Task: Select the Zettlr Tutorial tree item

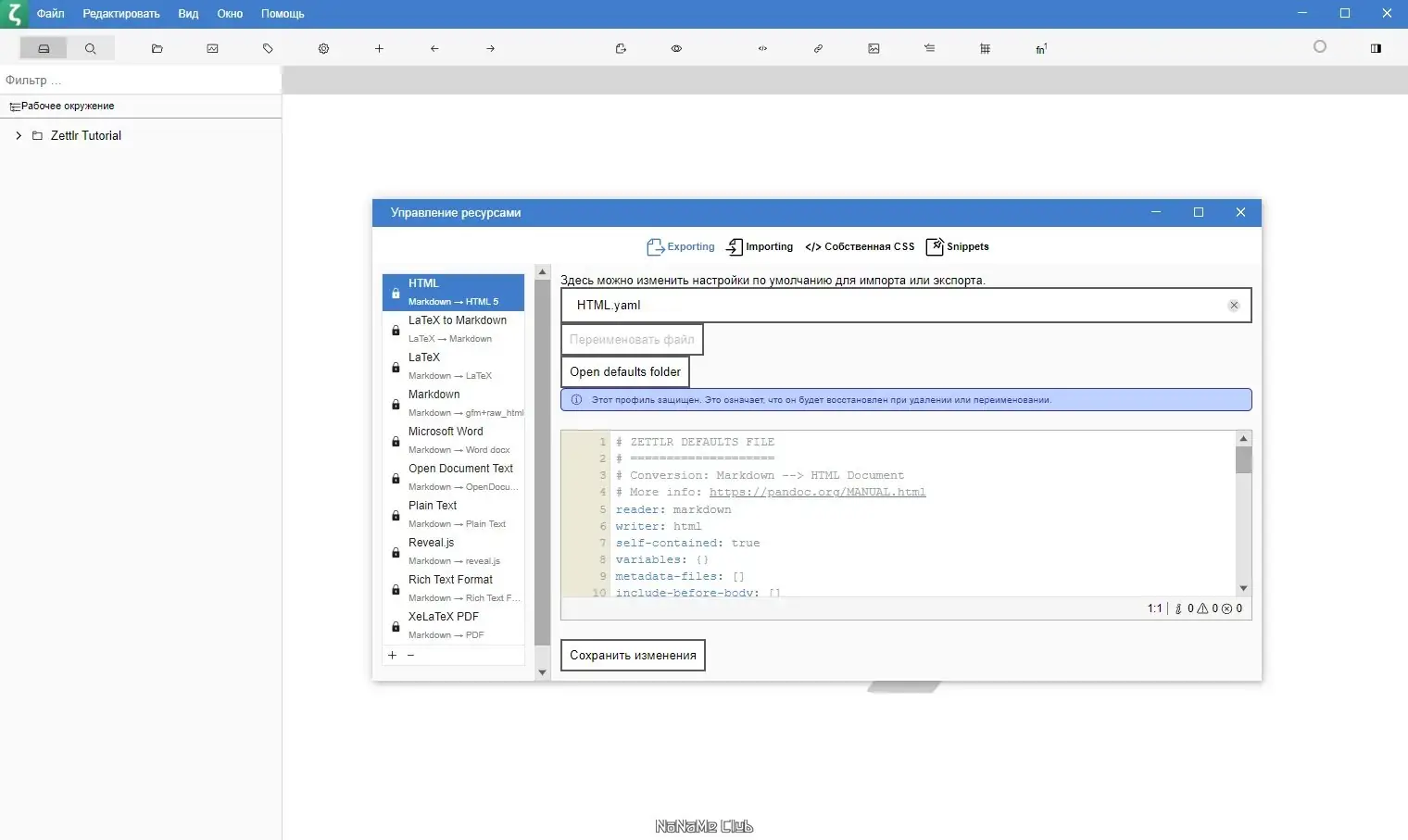Action: [x=86, y=135]
